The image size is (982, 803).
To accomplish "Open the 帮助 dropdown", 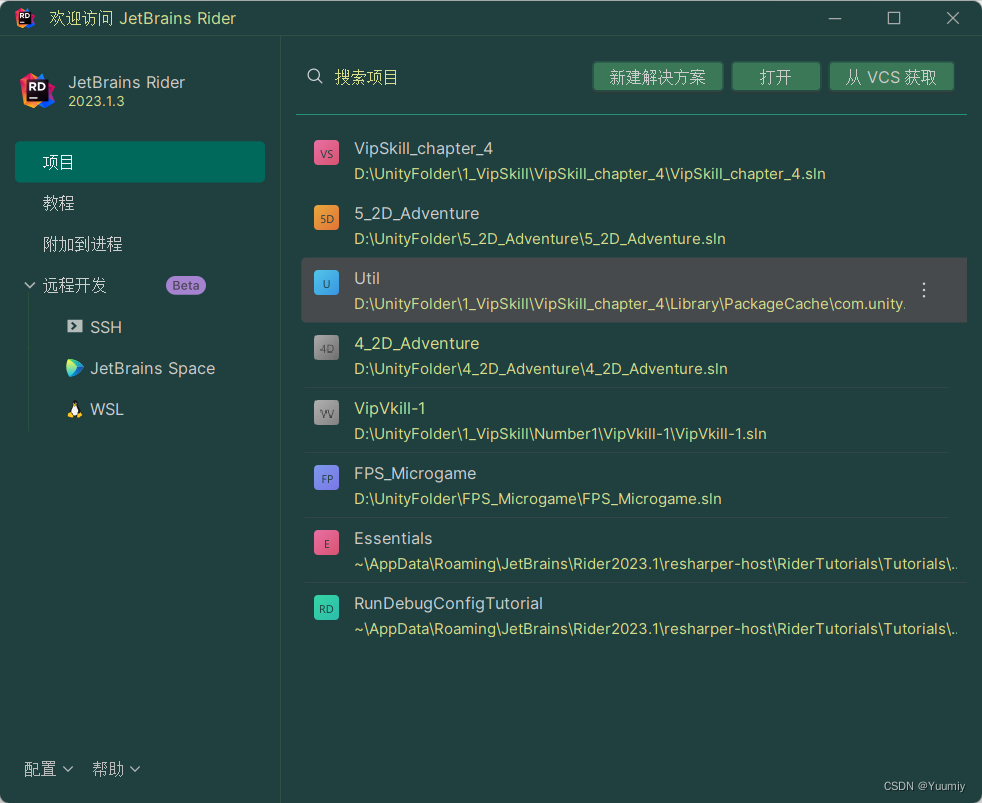I will (114, 769).
